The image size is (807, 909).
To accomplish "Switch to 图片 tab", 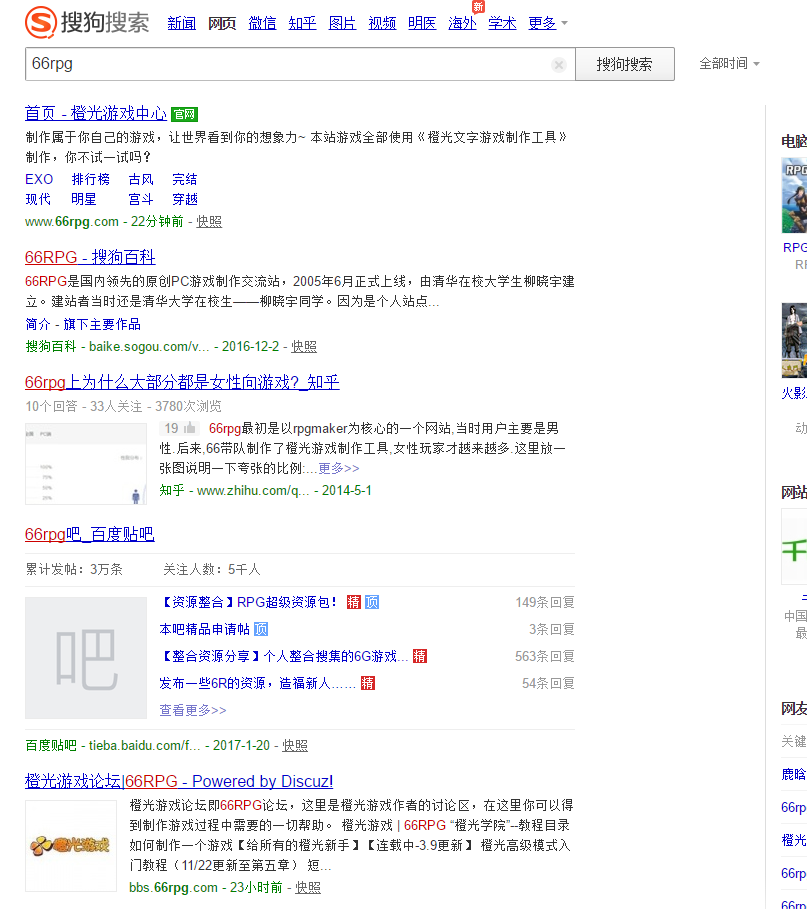I will (342, 23).
